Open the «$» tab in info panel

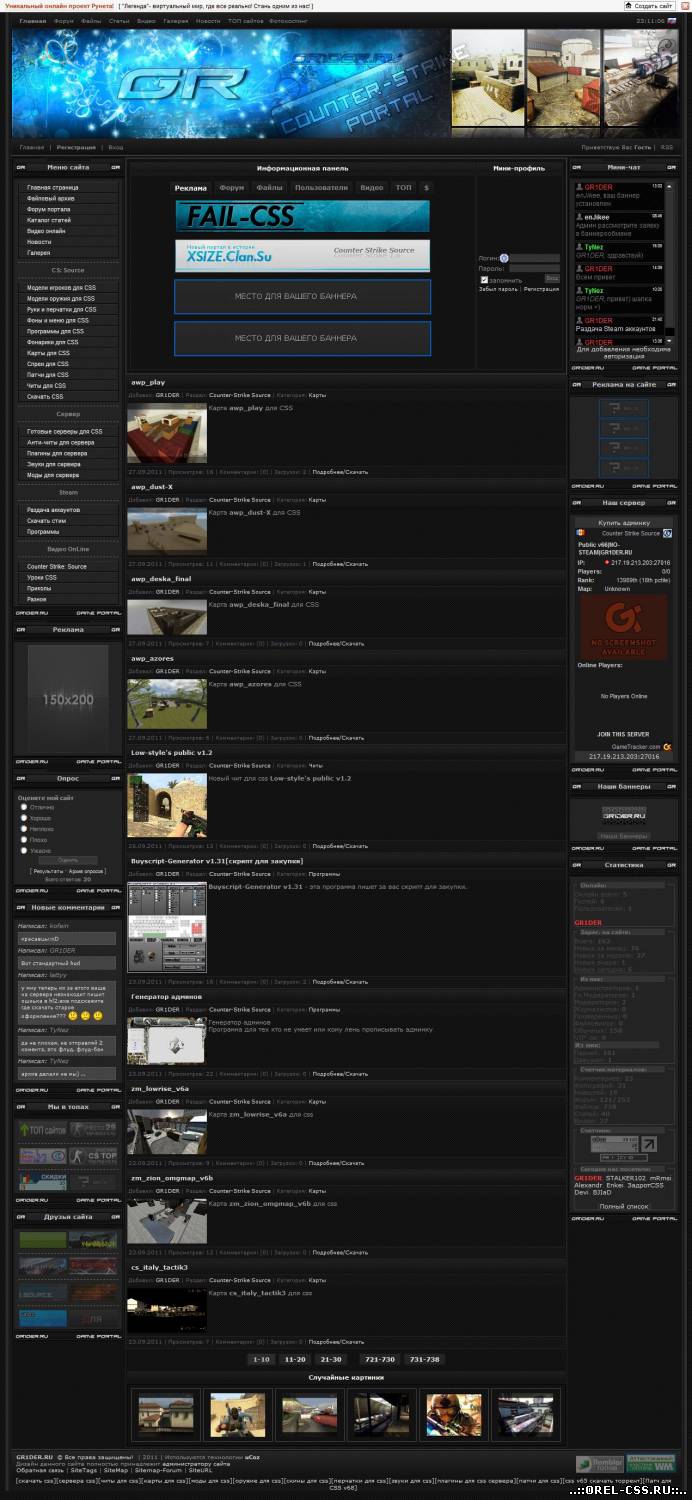point(427,188)
